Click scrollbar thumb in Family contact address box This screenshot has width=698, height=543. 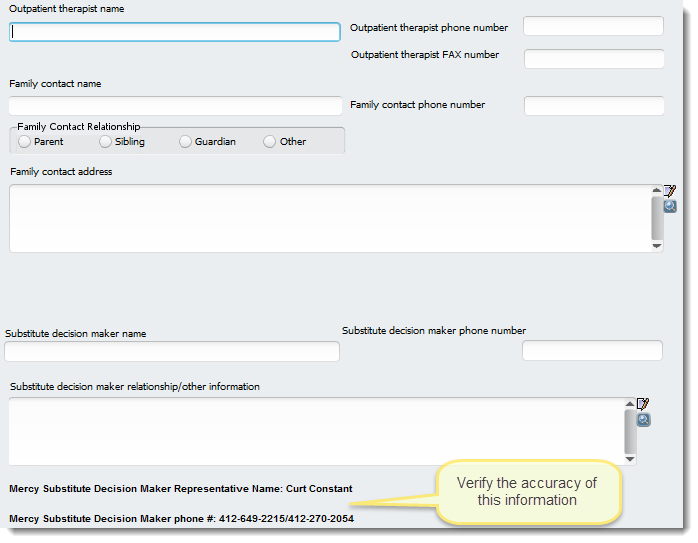(657, 218)
